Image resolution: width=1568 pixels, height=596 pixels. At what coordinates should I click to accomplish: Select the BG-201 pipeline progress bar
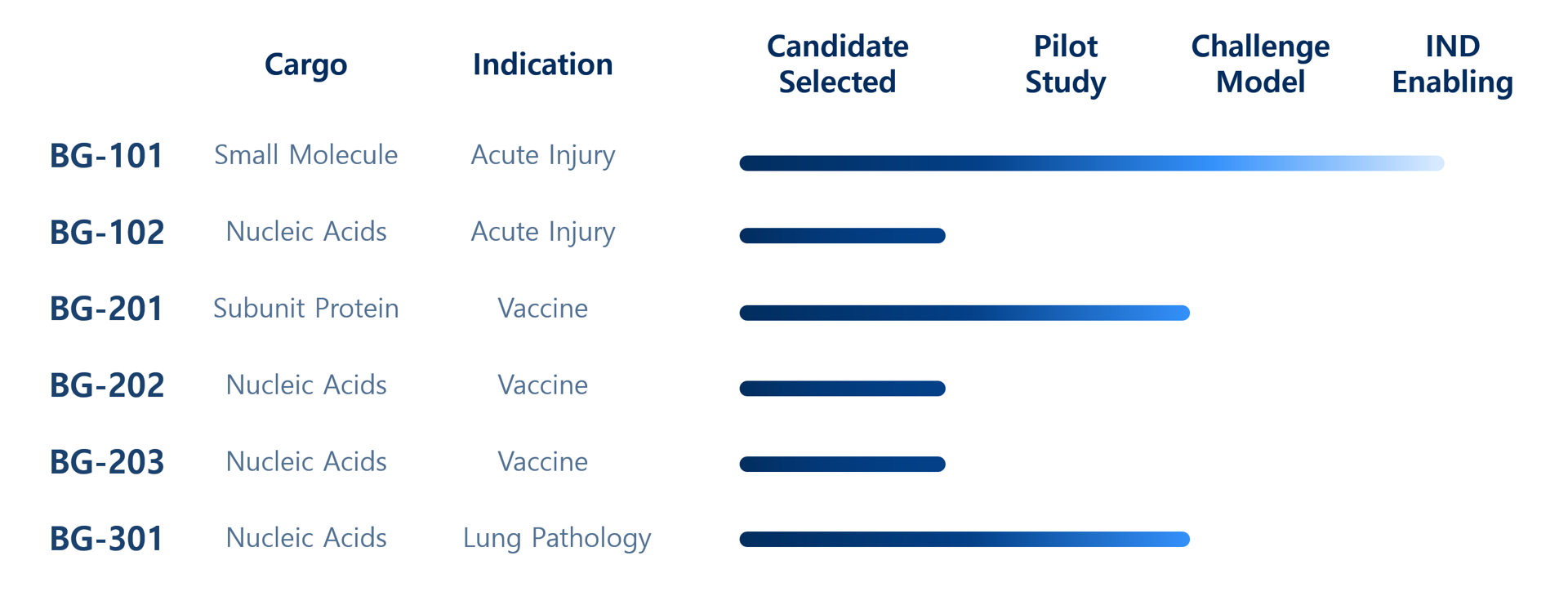point(964,313)
